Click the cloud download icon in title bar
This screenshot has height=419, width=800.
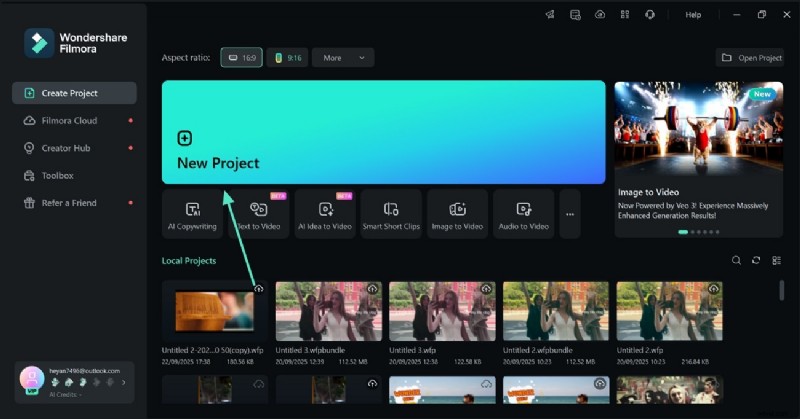(x=600, y=15)
